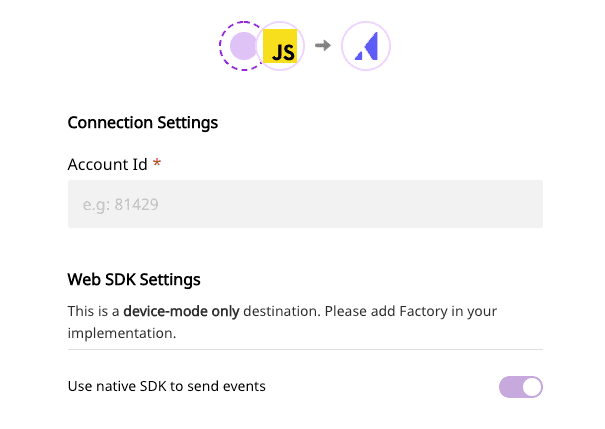Focus the Account Id input field
Image resolution: width=605 pixels, height=429 pixels.
coord(305,204)
